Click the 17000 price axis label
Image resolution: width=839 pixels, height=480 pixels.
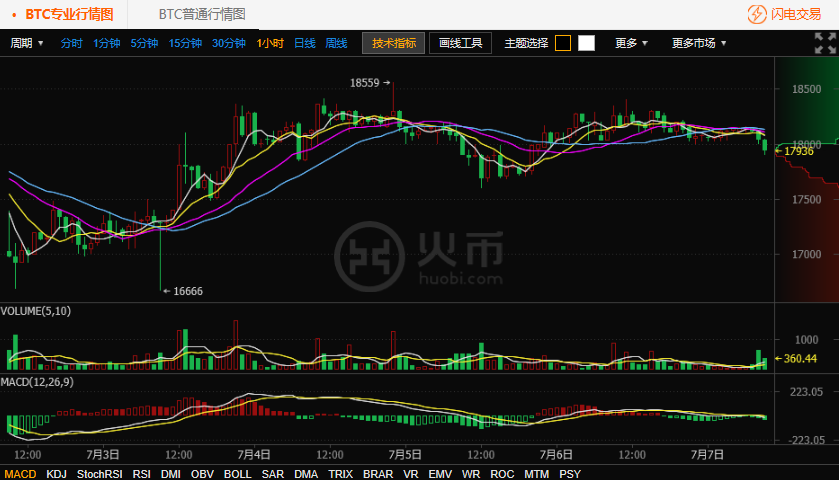(806, 254)
